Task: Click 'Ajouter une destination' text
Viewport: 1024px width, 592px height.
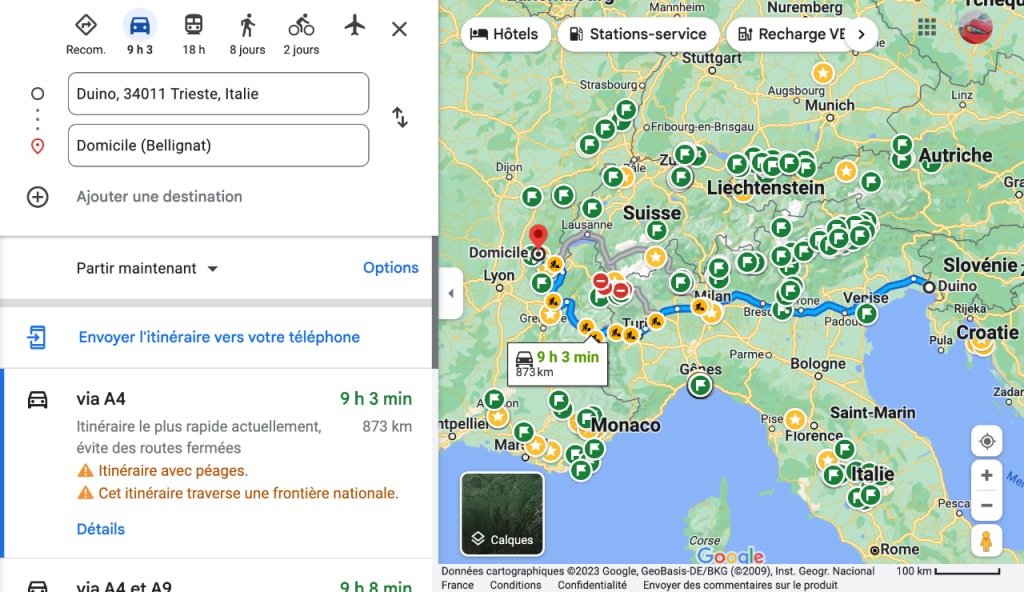Action: (159, 197)
